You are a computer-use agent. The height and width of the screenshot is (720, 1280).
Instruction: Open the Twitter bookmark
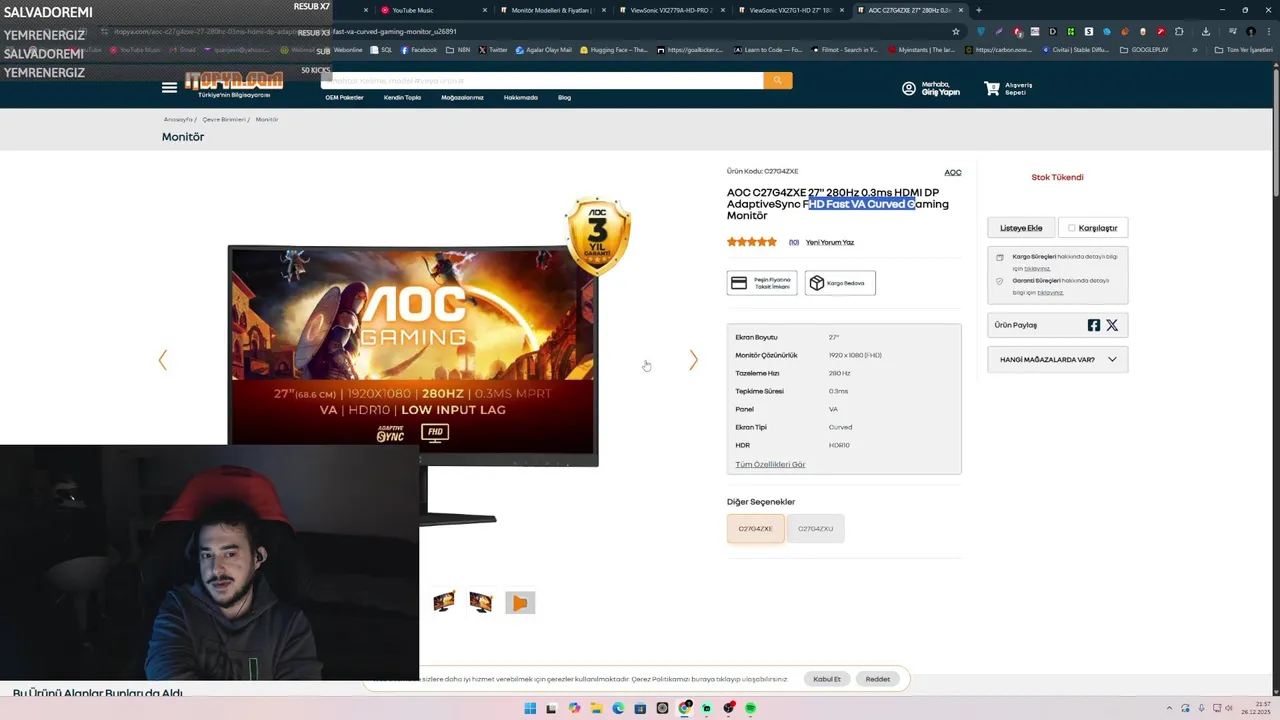click(x=493, y=49)
